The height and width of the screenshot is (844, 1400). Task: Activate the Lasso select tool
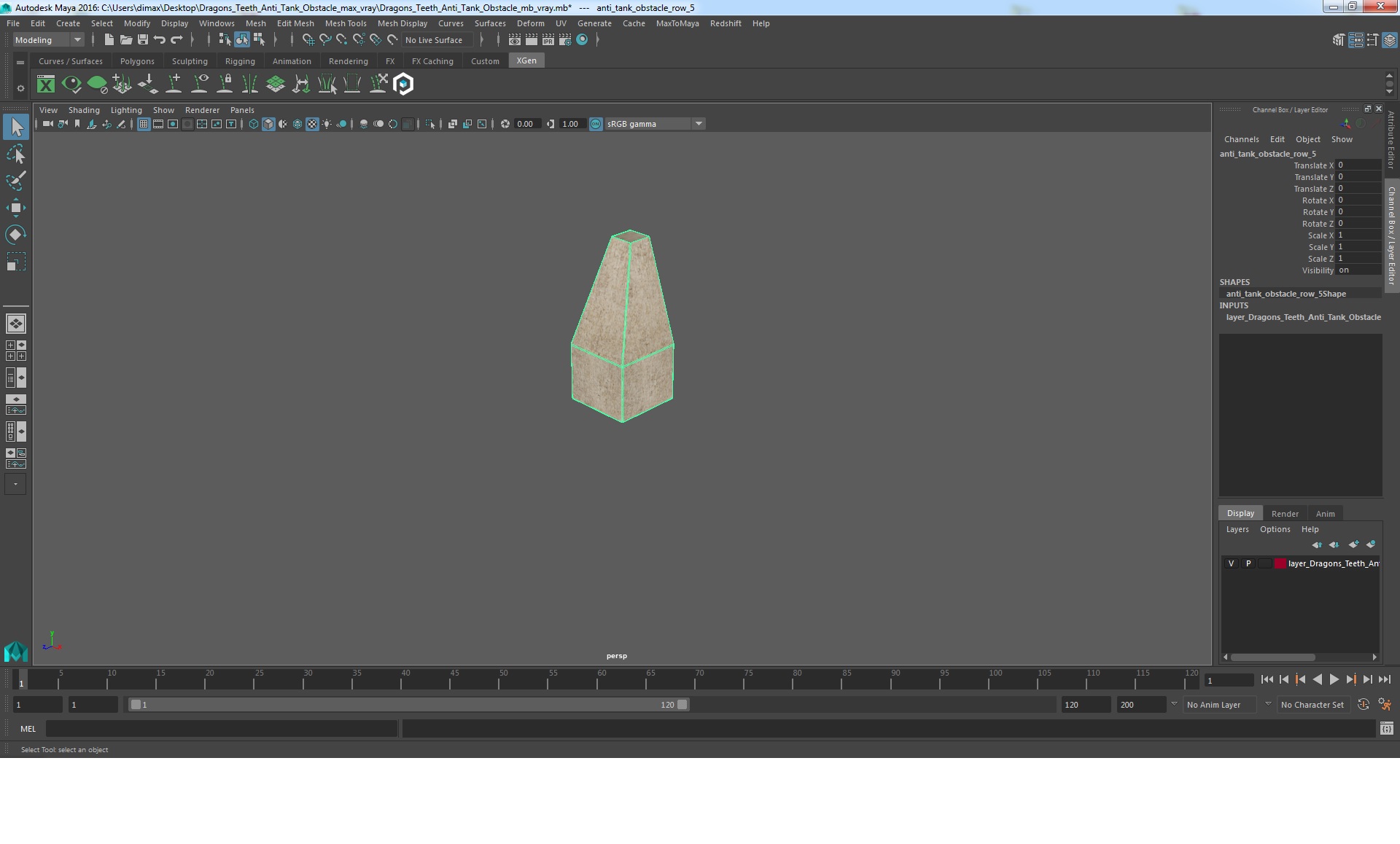pos(15,155)
